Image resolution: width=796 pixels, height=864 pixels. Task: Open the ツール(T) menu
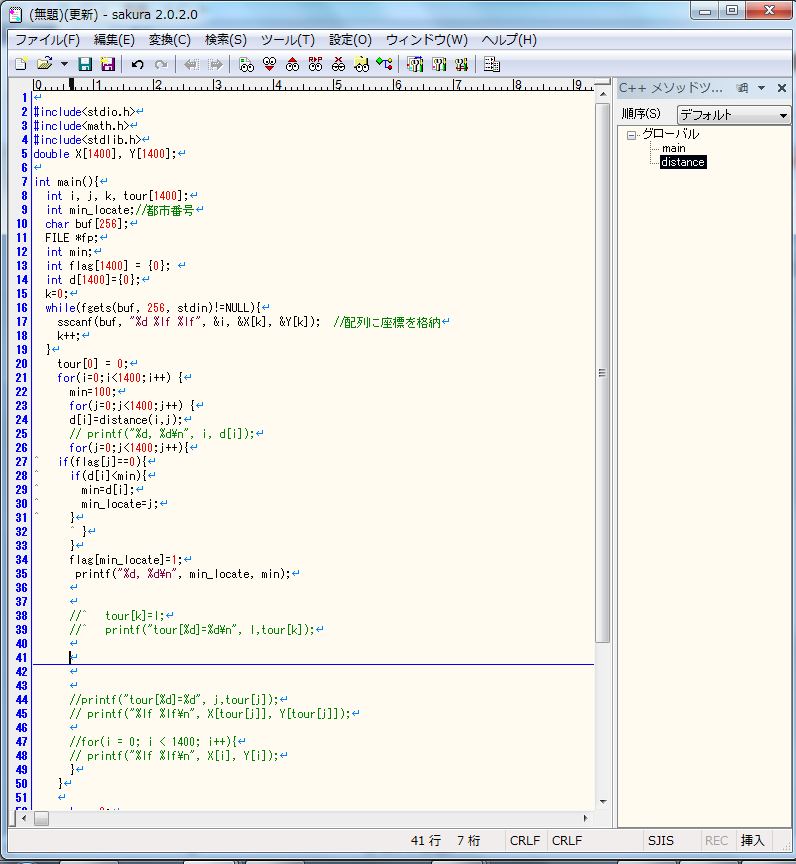coord(287,40)
